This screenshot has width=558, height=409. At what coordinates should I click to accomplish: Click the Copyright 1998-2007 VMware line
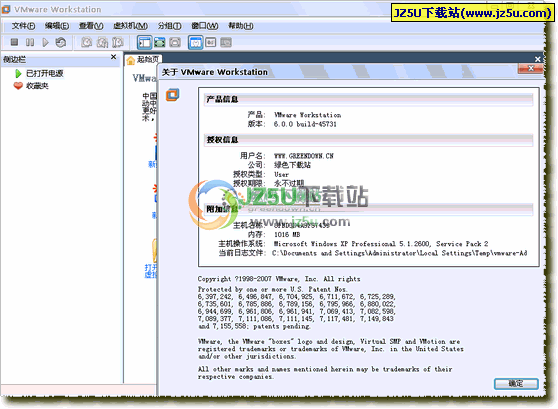[x=279, y=279]
